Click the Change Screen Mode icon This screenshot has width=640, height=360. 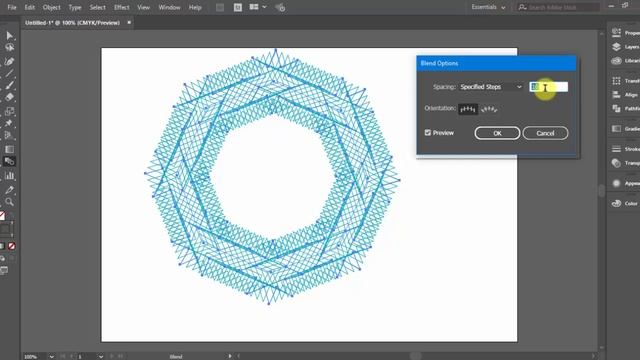pyautogui.click(x=4, y=270)
